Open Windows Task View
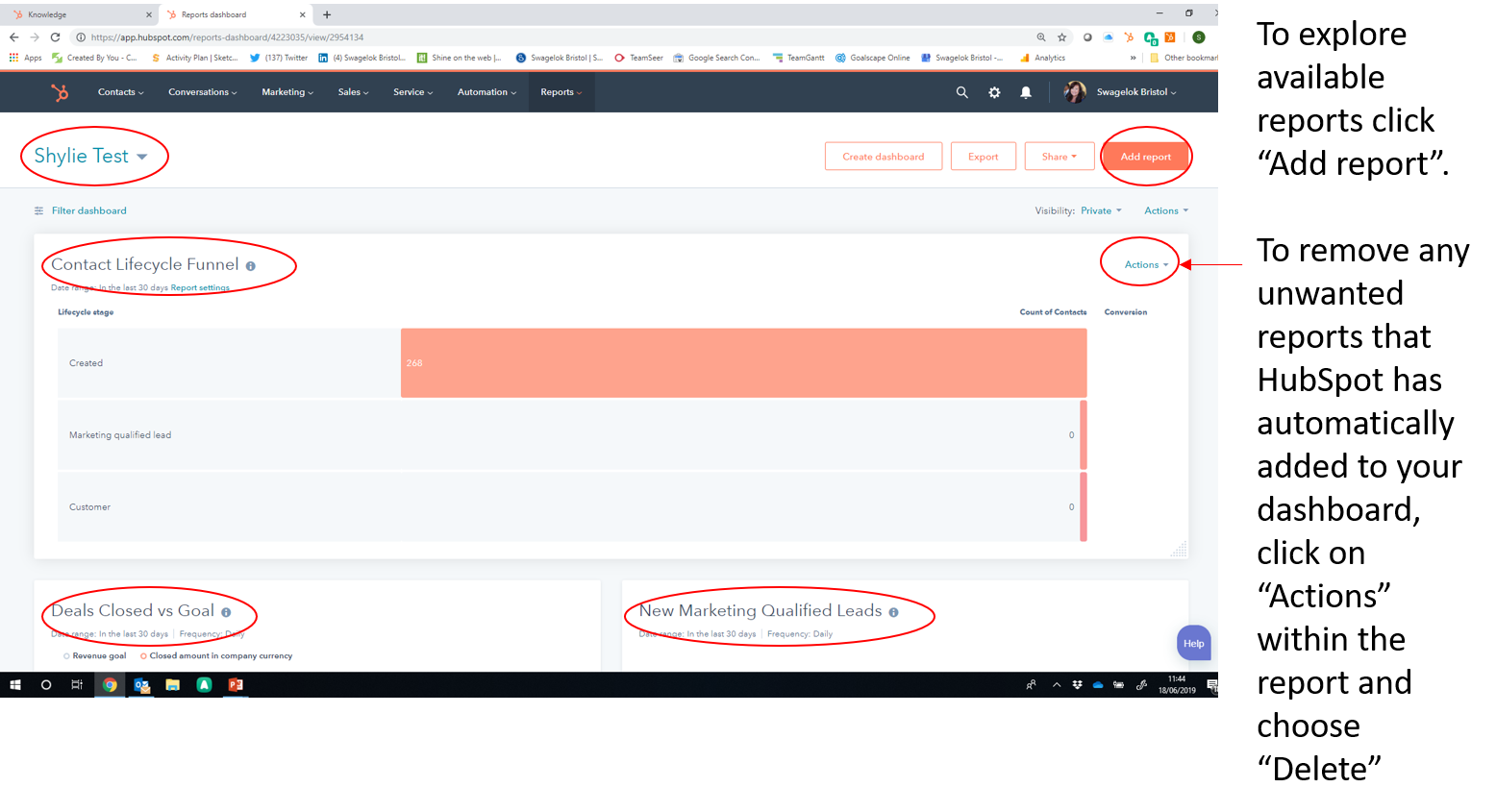The image size is (1496, 812). [77, 685]
